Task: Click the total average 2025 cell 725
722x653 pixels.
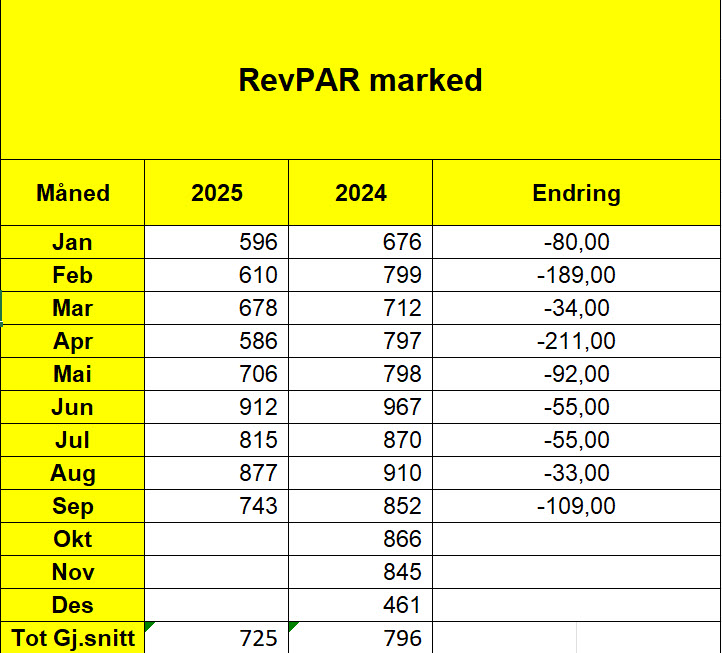Action: click(217, 638)
